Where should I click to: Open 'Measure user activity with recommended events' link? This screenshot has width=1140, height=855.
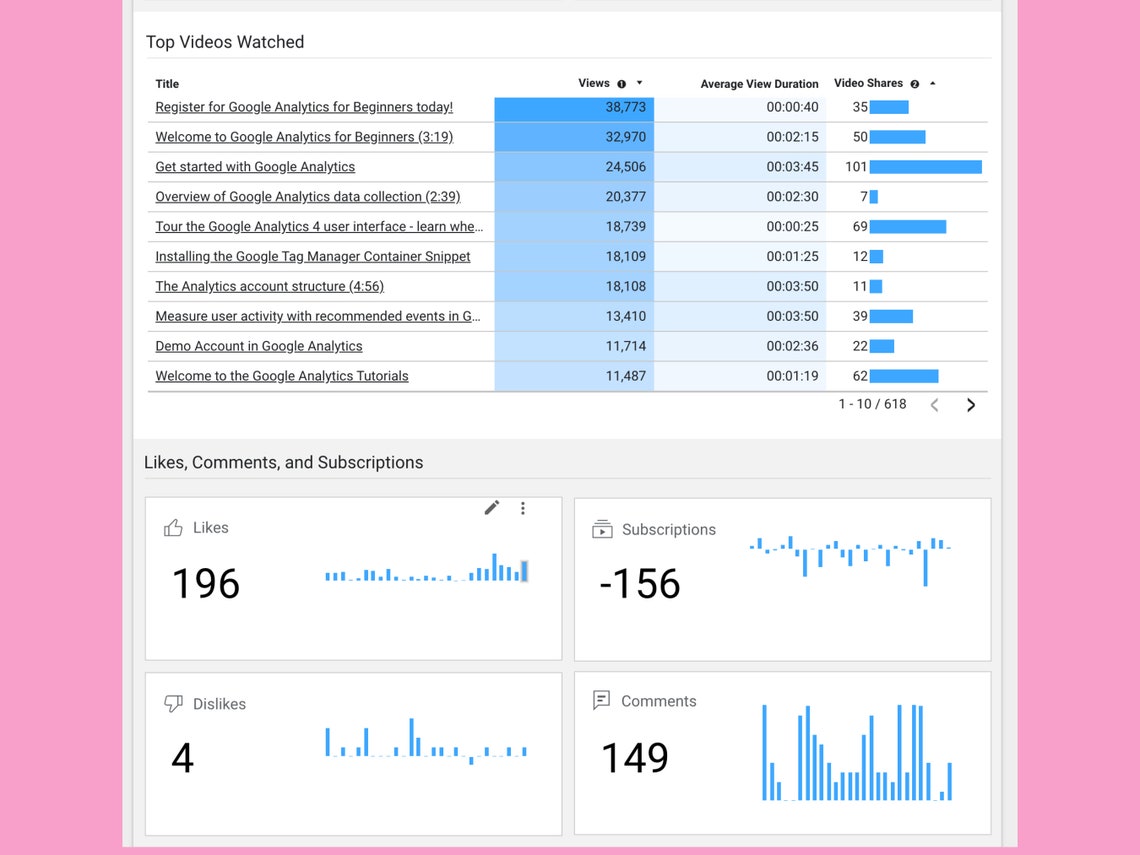point(318,316)
